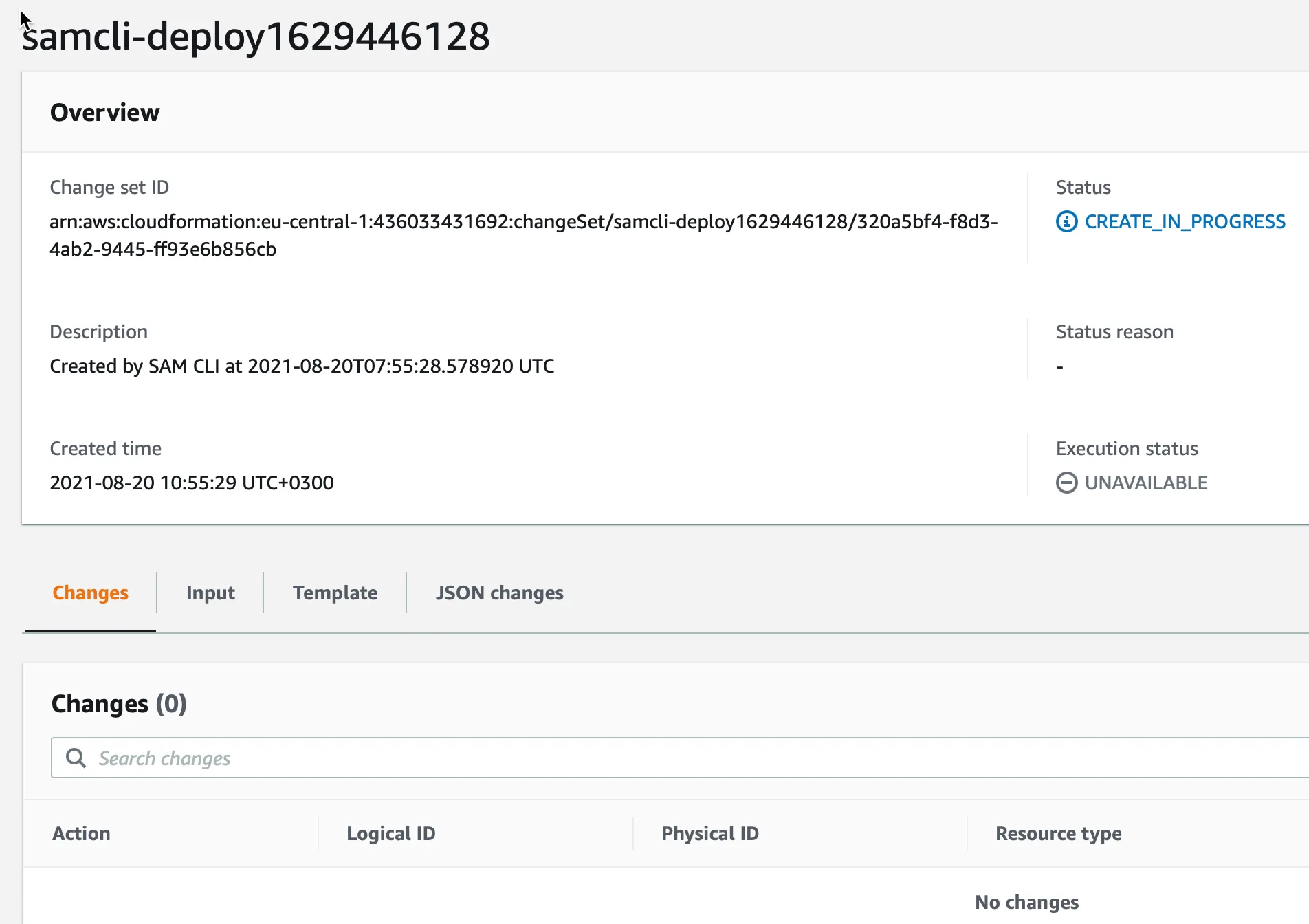Click the CREATE_IN_PROGRESS status link
Viewport: 1309px width, 924px height.
(1185, 222)
